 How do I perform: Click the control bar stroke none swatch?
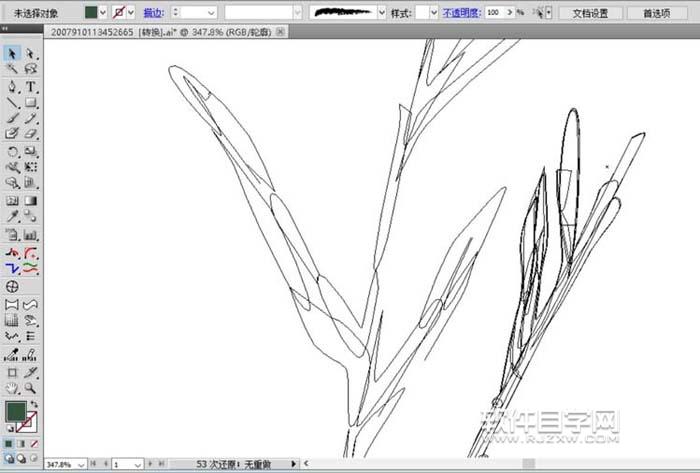[x=119, y=12]
